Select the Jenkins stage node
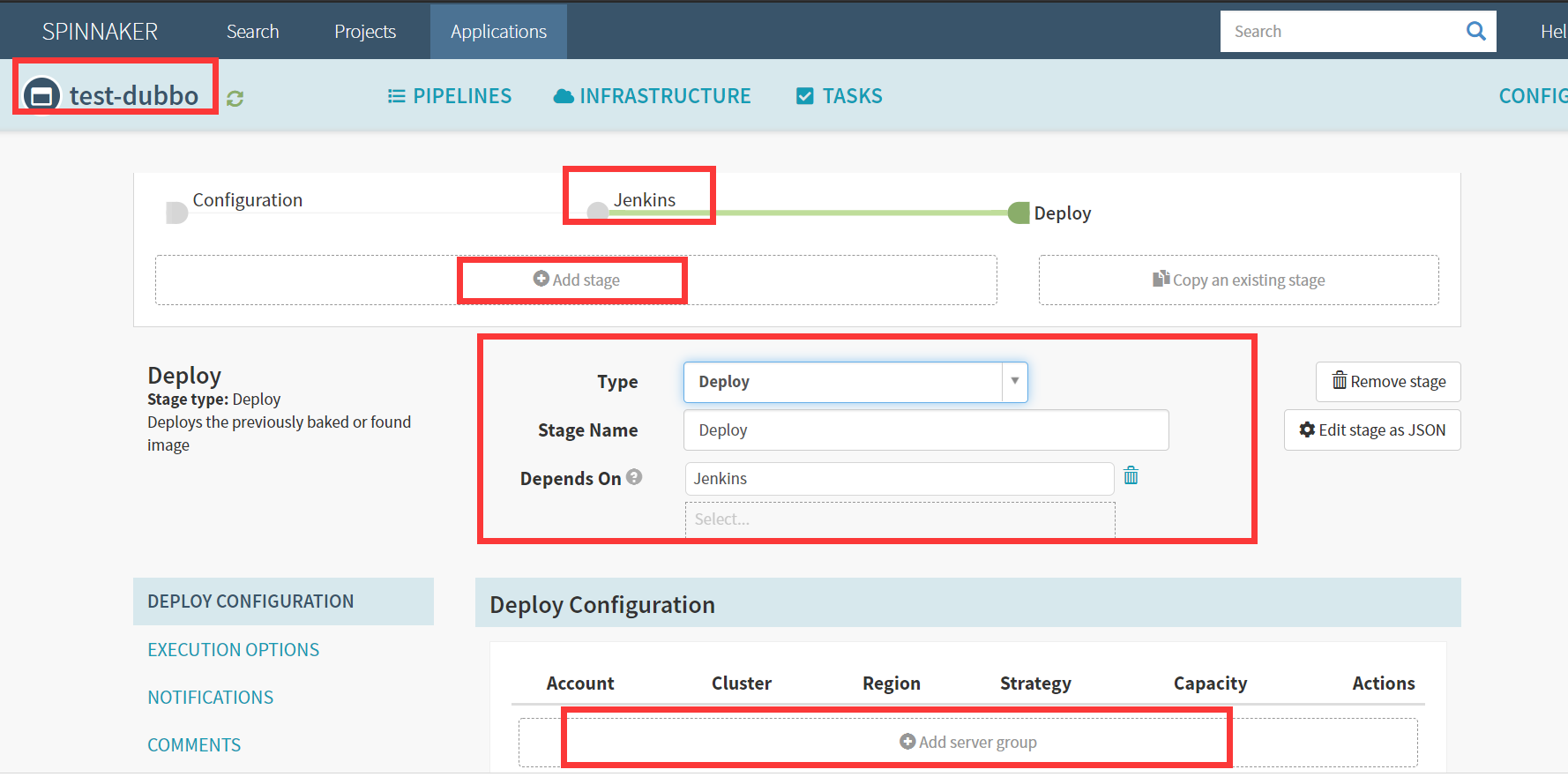Viewport: 1568px width, 777px height. pyautogui.click(x=598, y=212)
